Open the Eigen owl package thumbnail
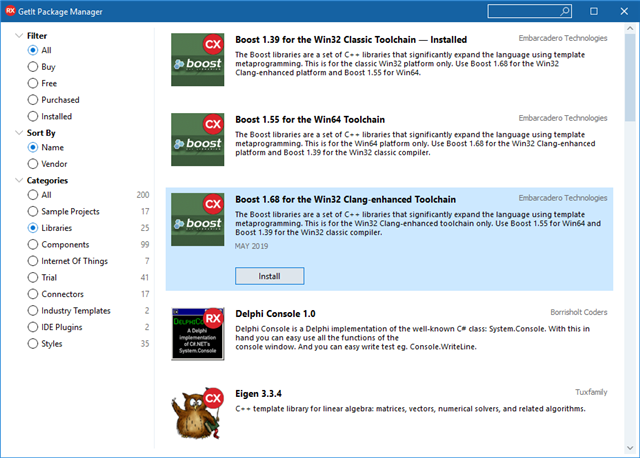This screenshot has width=640, height=458. 198,414
